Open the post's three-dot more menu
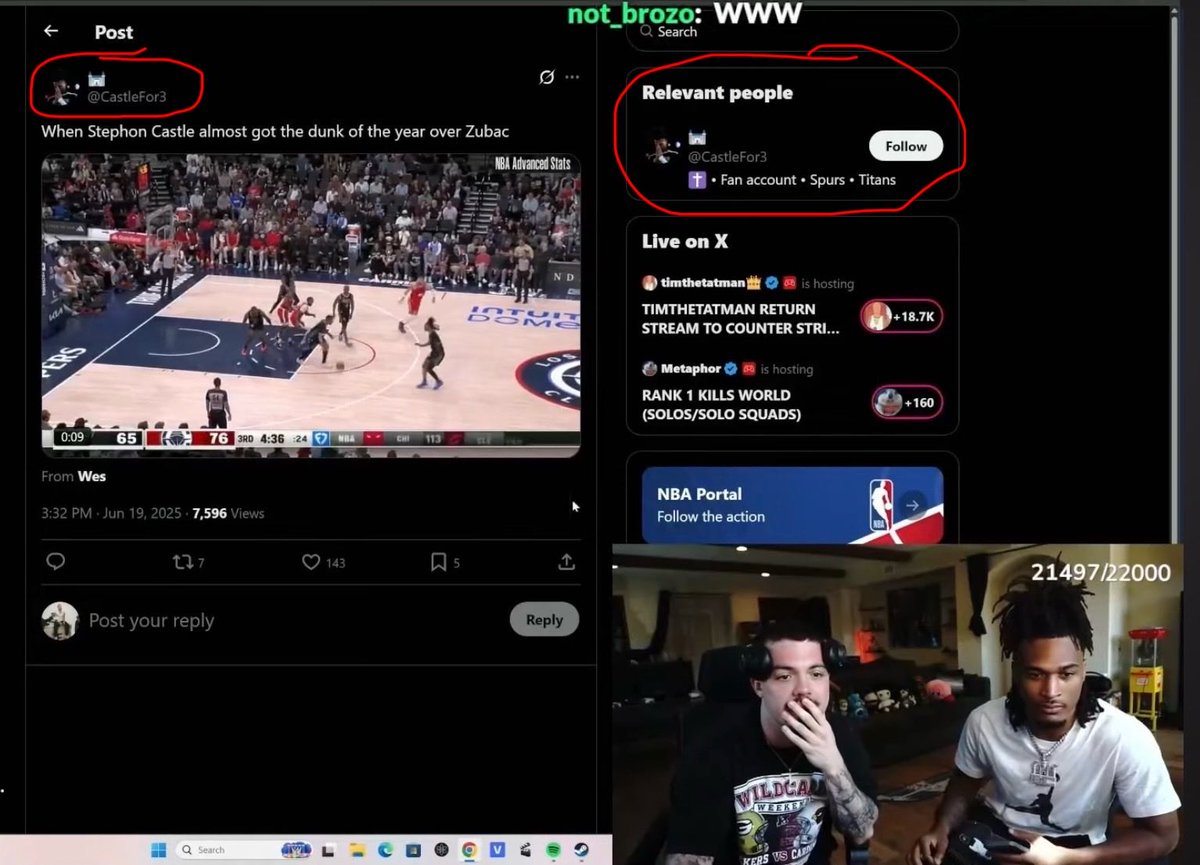This screenshot has width=1200, height=865. click(x=572, y=77)
